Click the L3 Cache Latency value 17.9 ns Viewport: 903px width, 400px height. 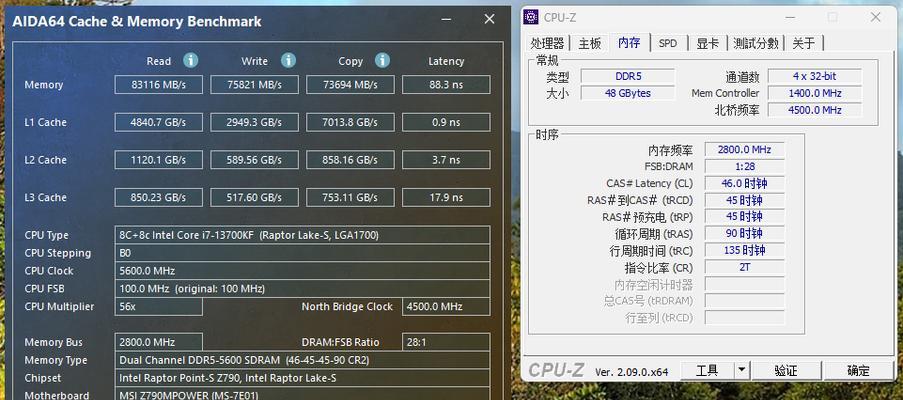(x=446, y=197)
